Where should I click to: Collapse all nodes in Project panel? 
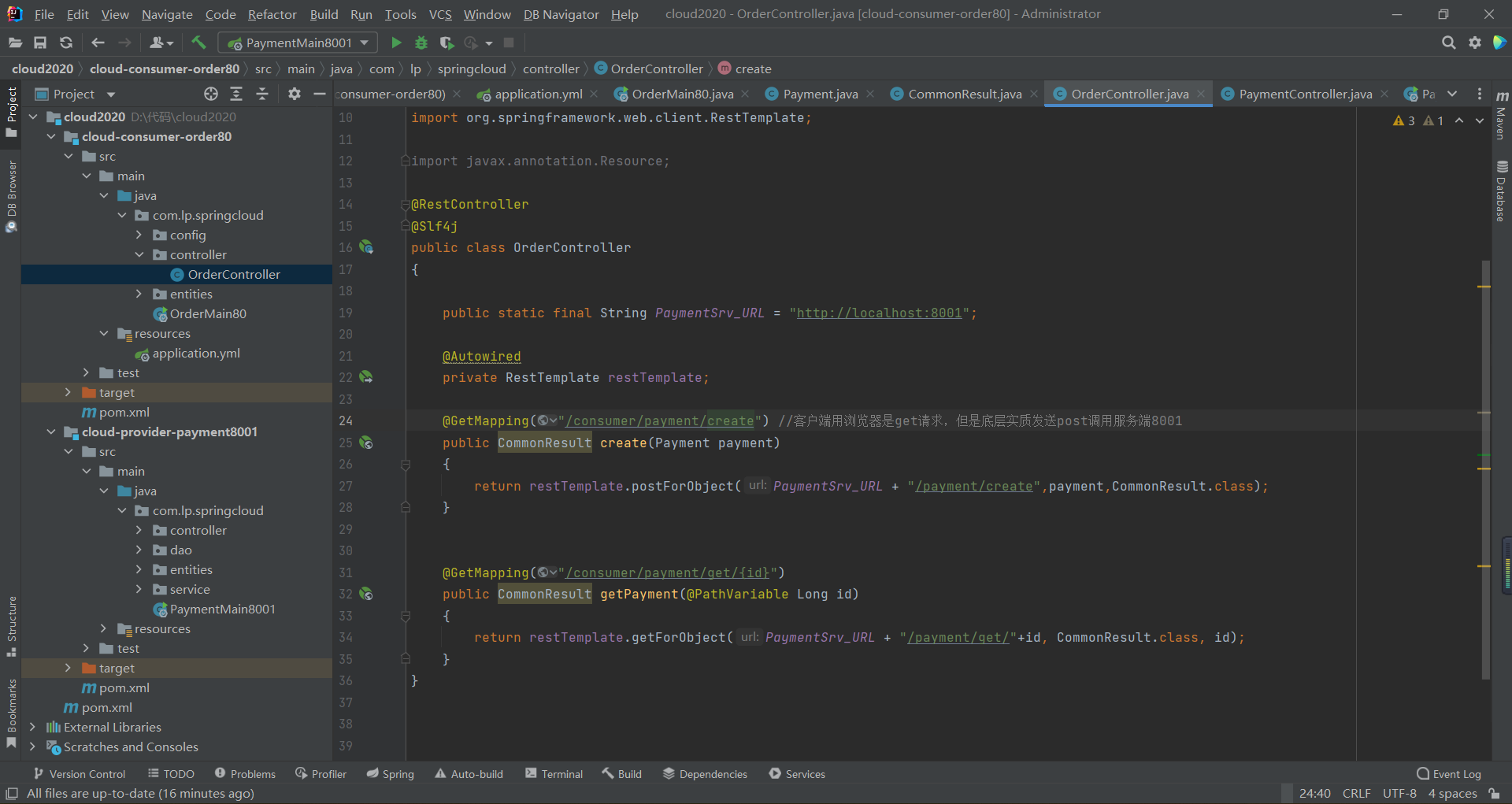tap(262, 94)
